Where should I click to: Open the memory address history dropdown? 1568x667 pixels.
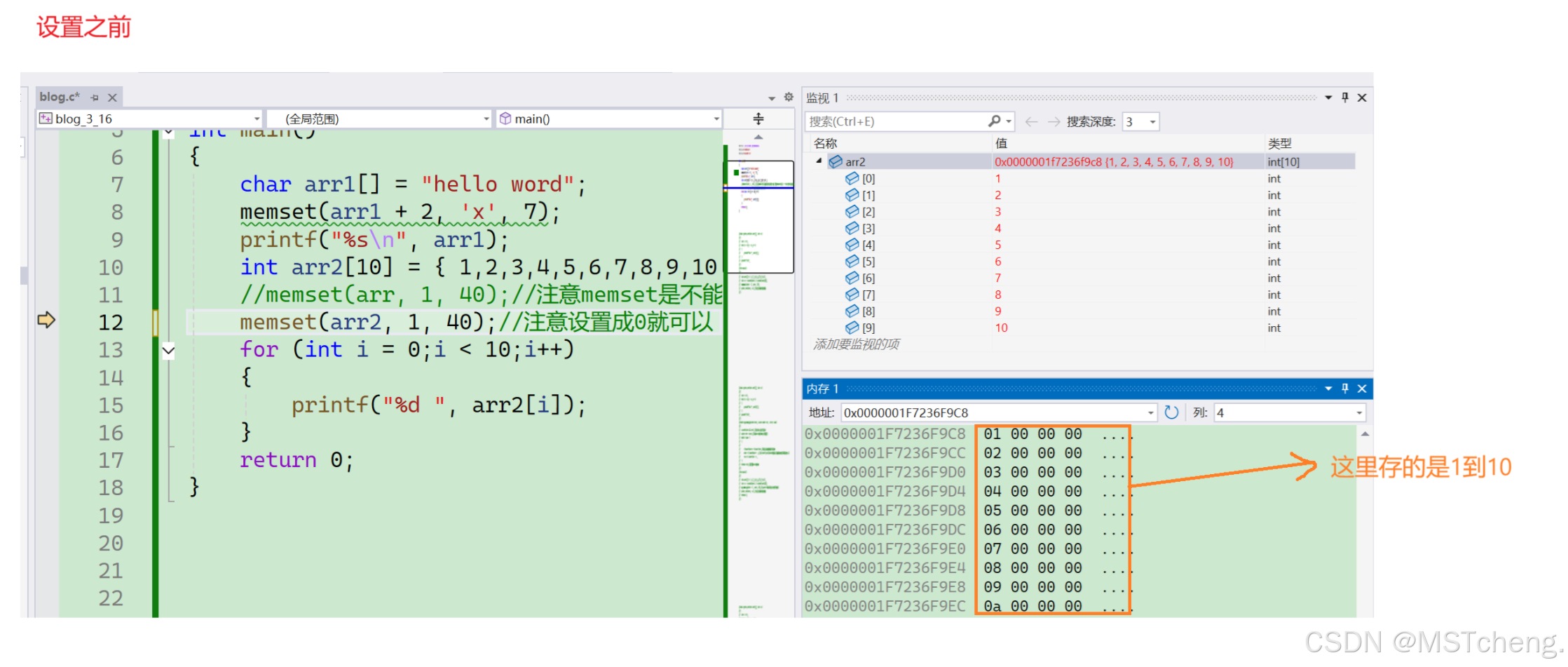1150,412
